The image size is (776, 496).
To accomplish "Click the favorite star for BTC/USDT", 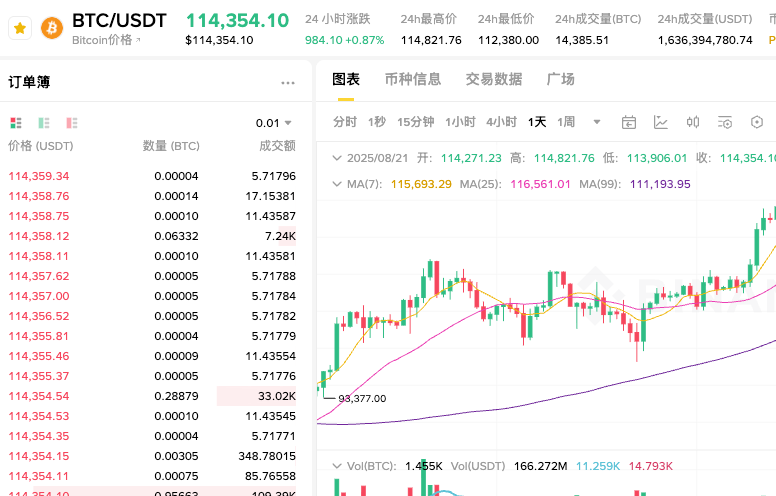I will pyautogui.click(x=20, y=29).
